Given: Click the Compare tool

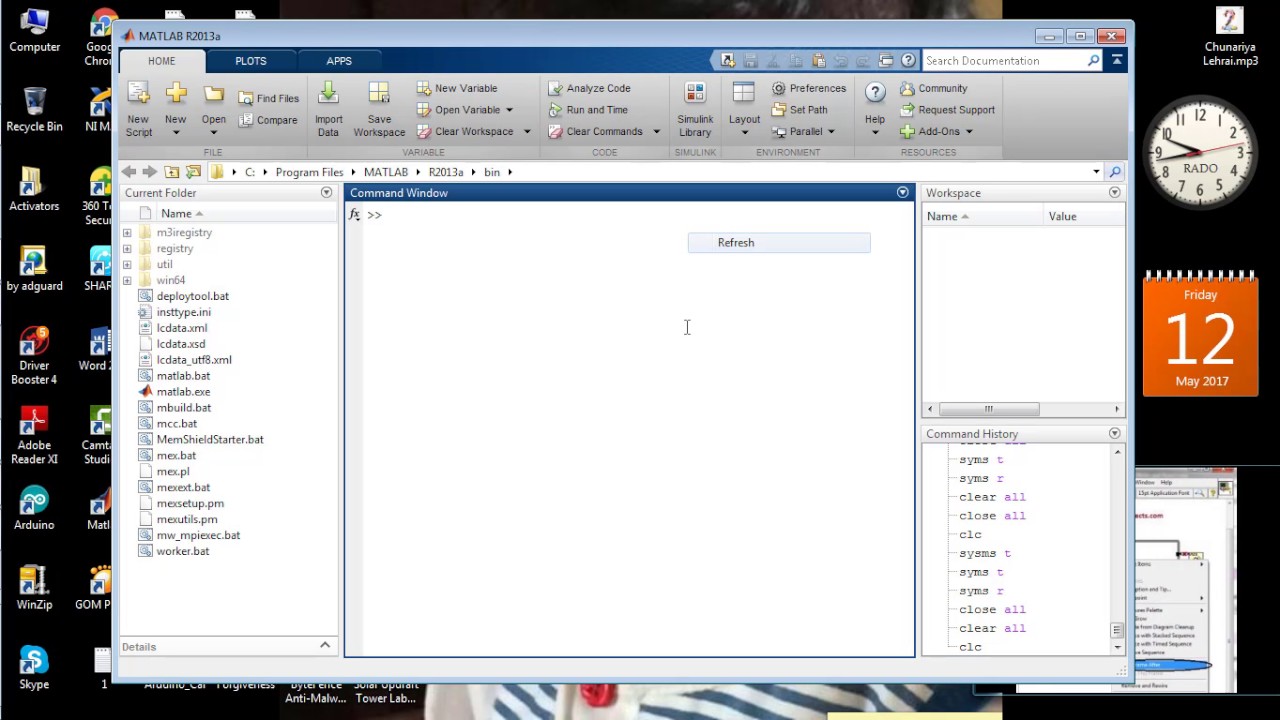Looking at the screenshot, I should point(268,120).
